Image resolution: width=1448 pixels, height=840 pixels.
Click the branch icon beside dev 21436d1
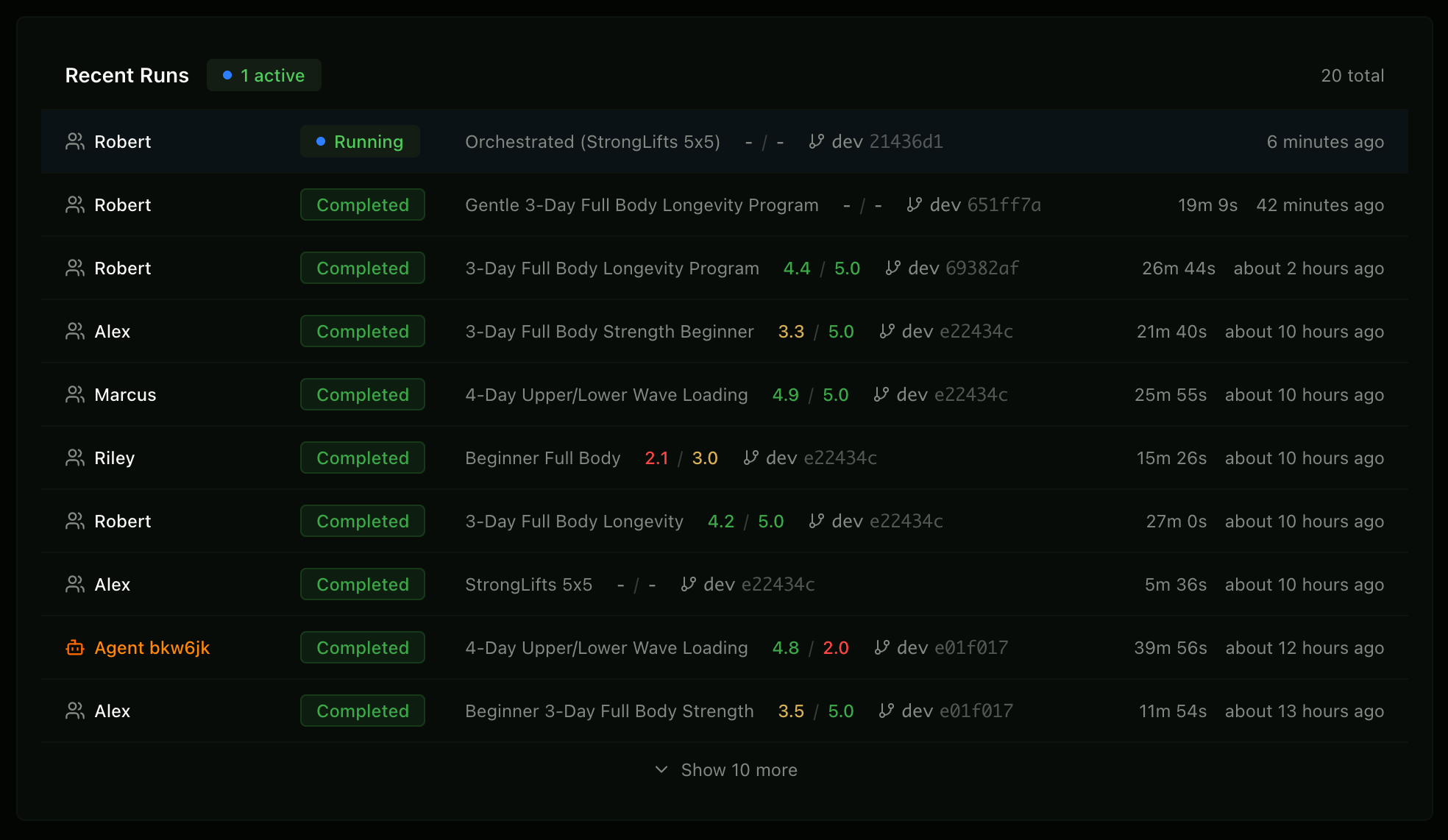816,141
